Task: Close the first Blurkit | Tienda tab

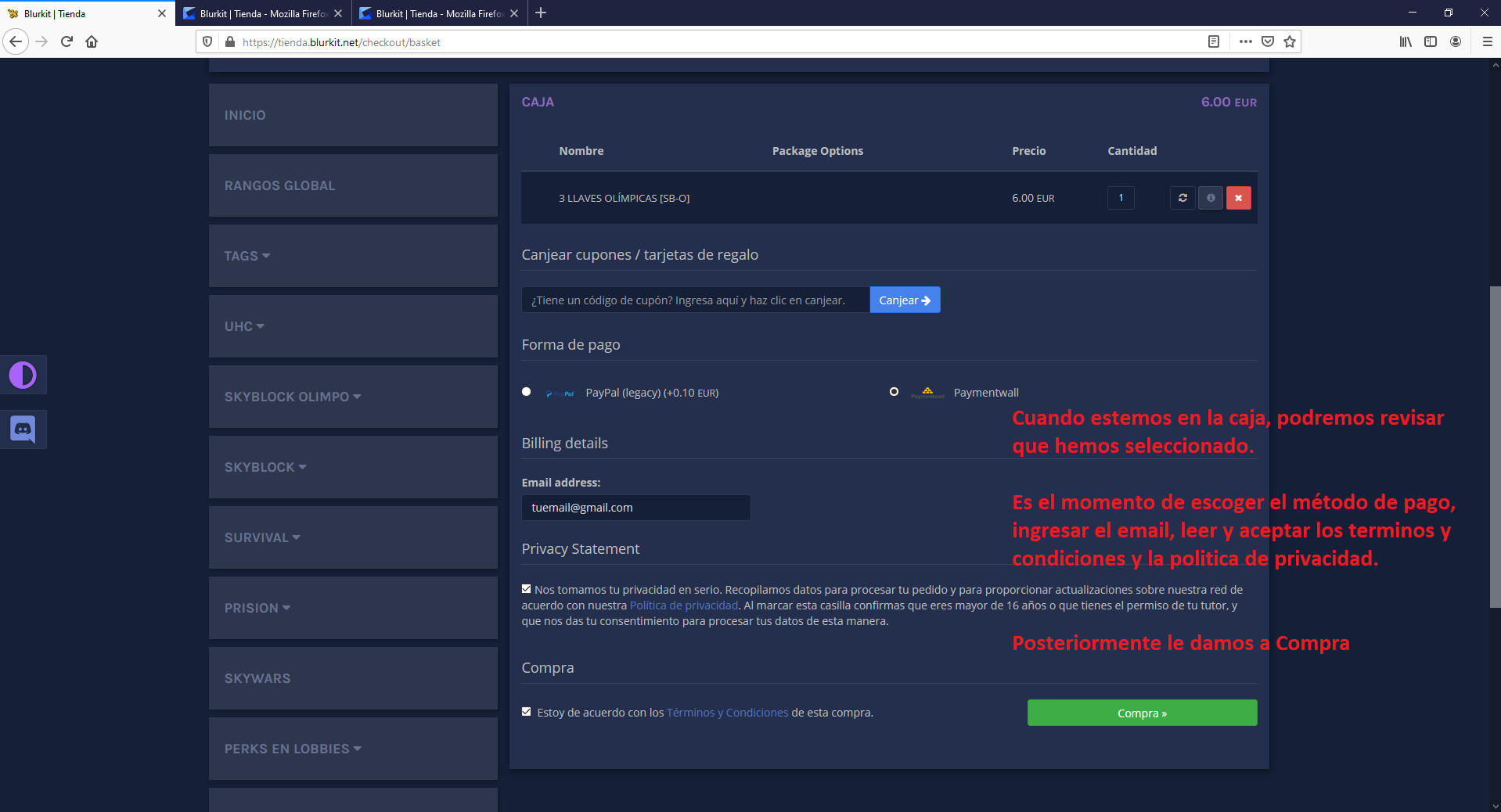Action: point(162,13)
